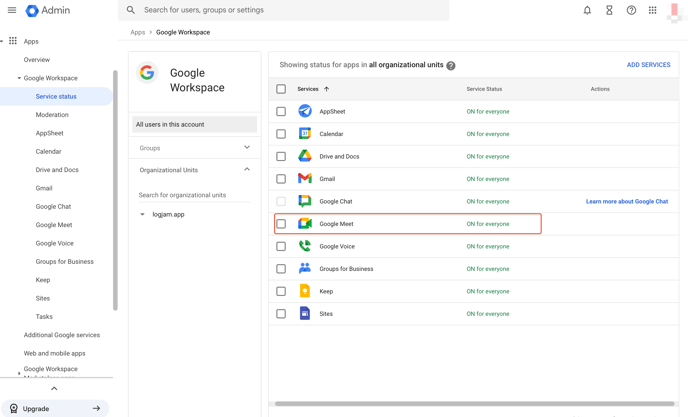The image size is (688, 417).
Task: Click the search magnifier icon
Action: [x=131, y=10]
